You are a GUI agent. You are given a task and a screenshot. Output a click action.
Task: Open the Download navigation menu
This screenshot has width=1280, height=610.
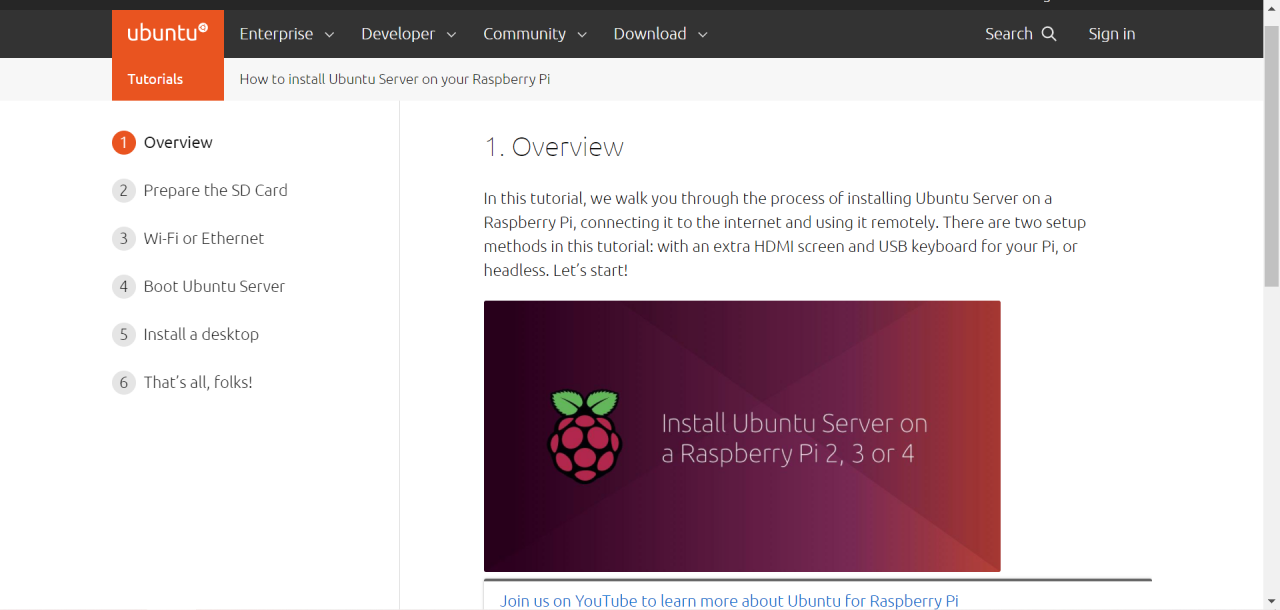661,34
